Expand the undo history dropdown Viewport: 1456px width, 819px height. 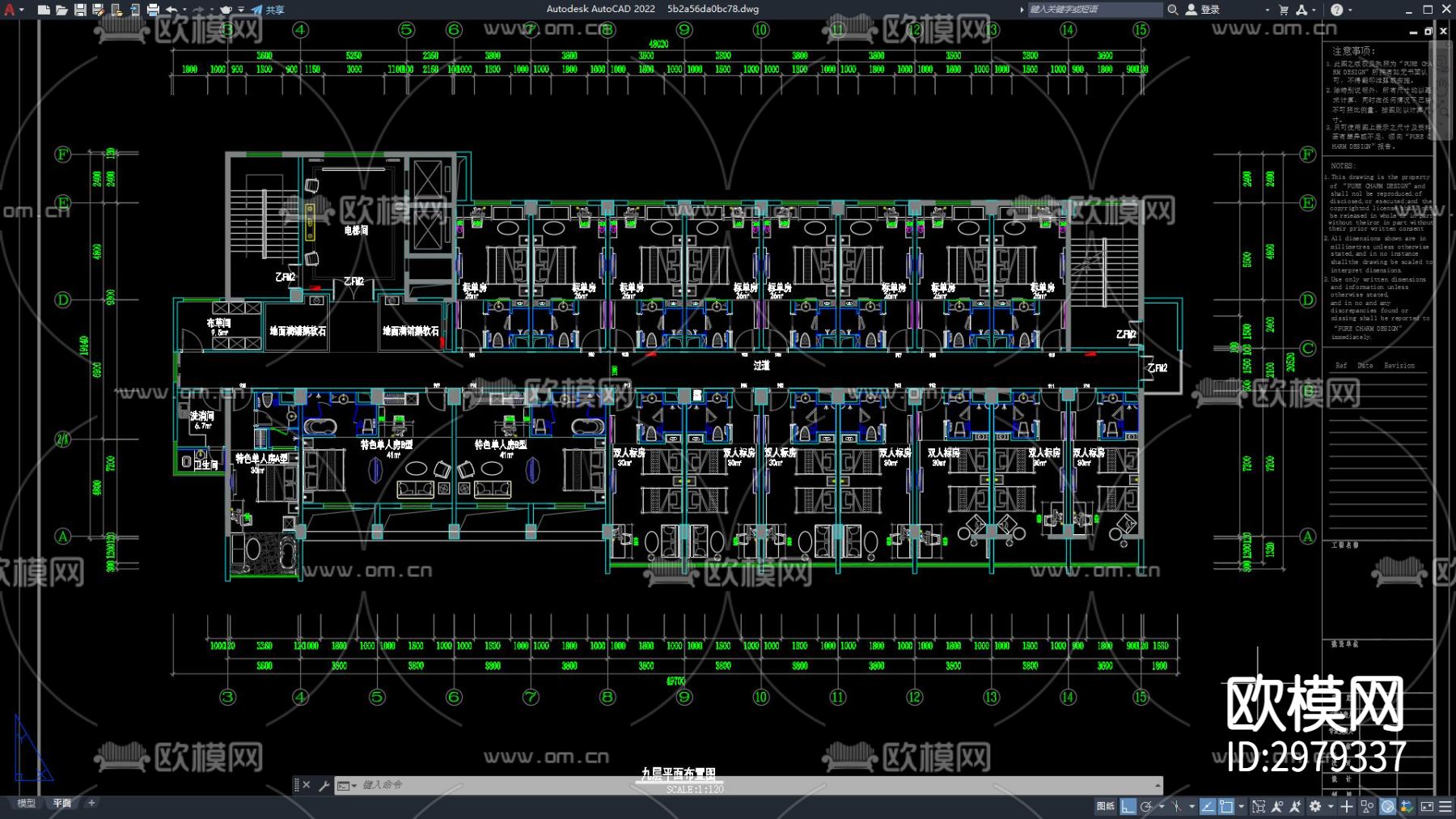pyautogui.click(x=184, y=10)
